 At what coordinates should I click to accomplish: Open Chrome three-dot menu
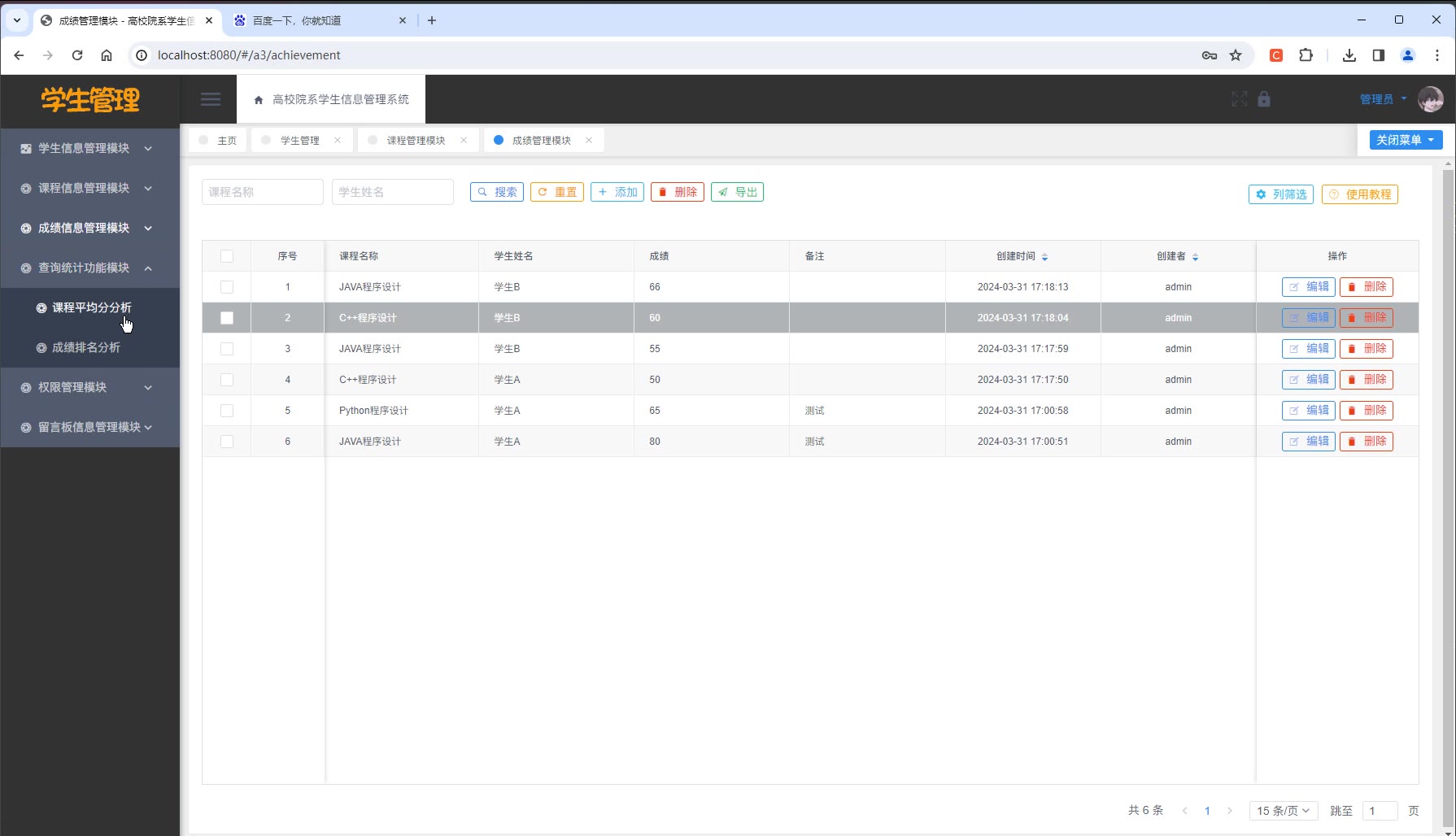[1437, 55]
